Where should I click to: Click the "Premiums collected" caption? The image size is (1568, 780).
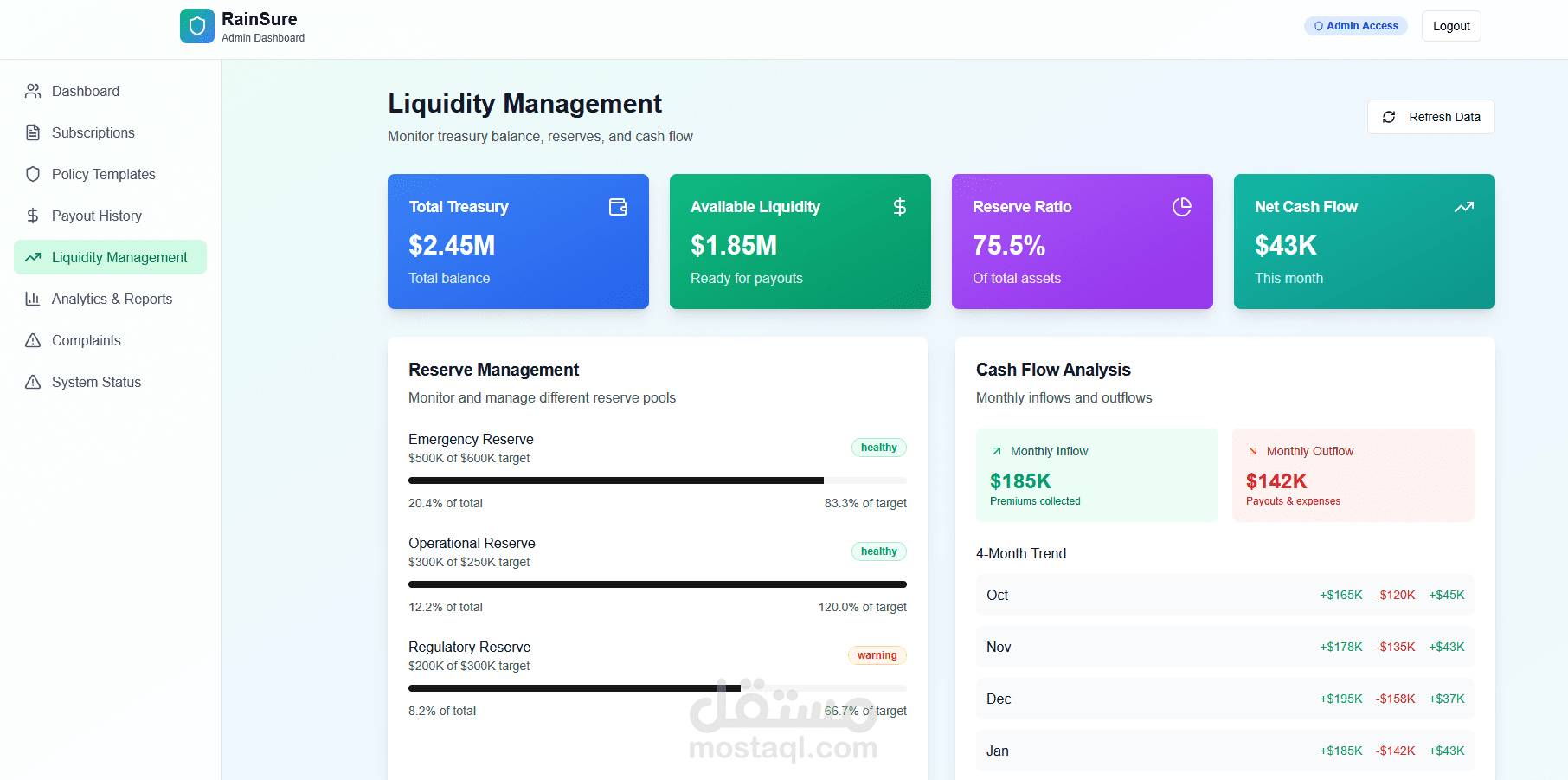click(x=1035, y=501)
